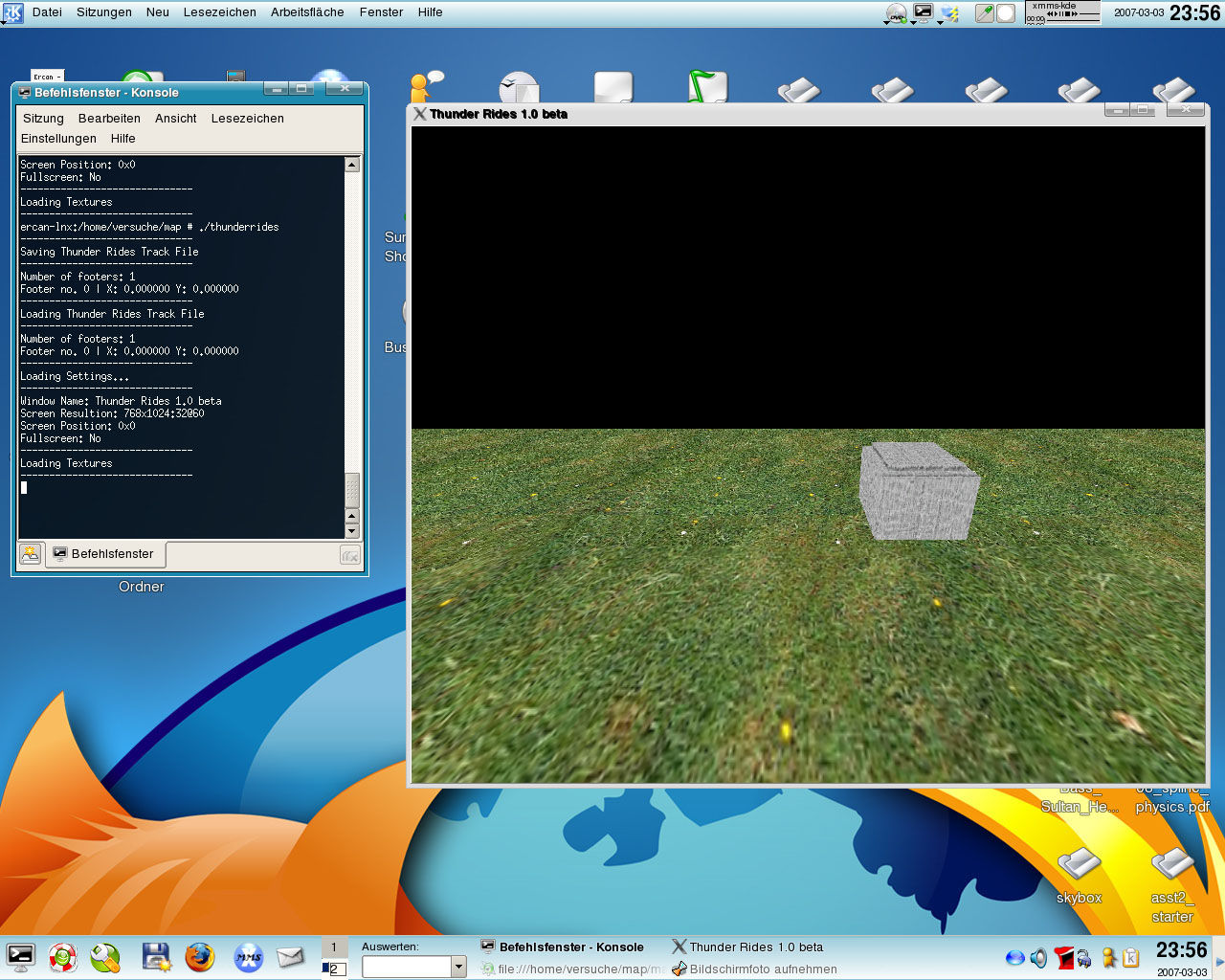The height and width of the screenshot is (980, 1225).
Task: Click the new session icon in Konsole
Action: (x=31, y=554)
